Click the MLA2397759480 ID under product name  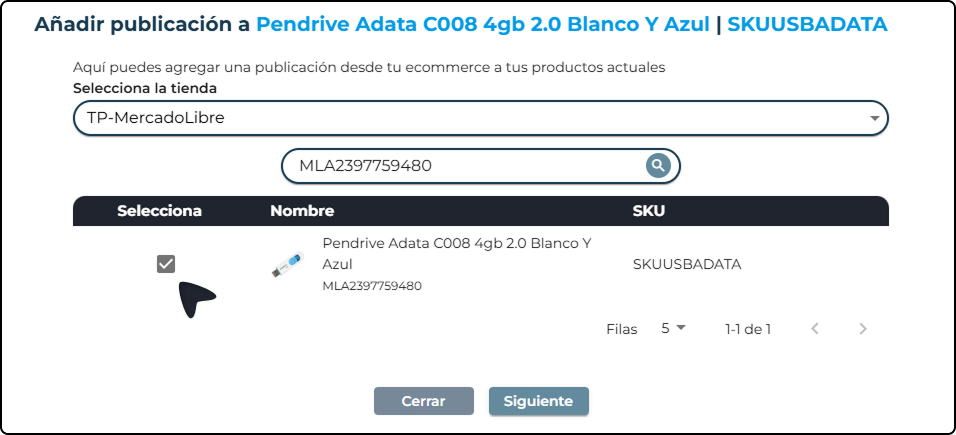pos(371,286)
